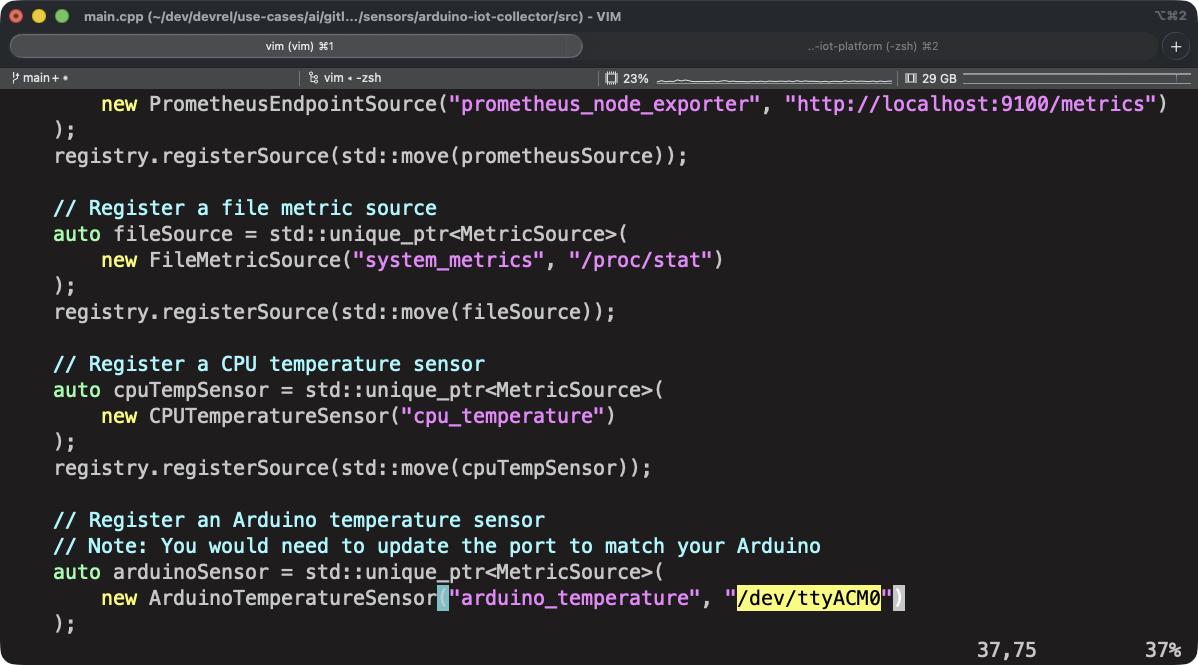The image size is (1198, 665).
Task: Click PrometheusEndpointSource class name
Action: (293, 104)
